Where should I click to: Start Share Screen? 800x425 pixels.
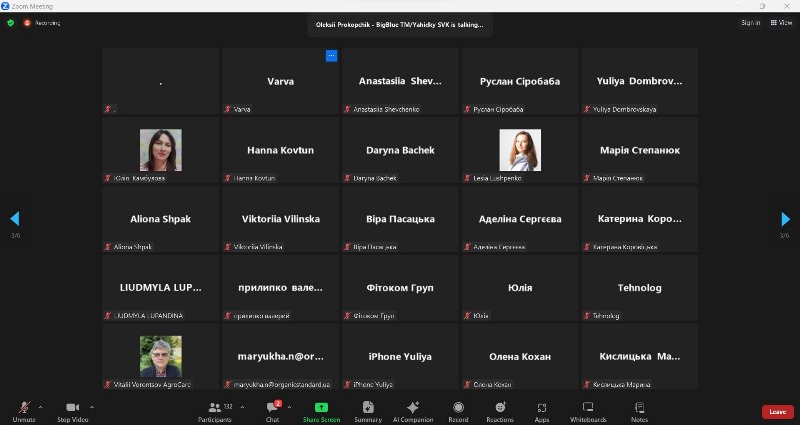click(321, 410)
